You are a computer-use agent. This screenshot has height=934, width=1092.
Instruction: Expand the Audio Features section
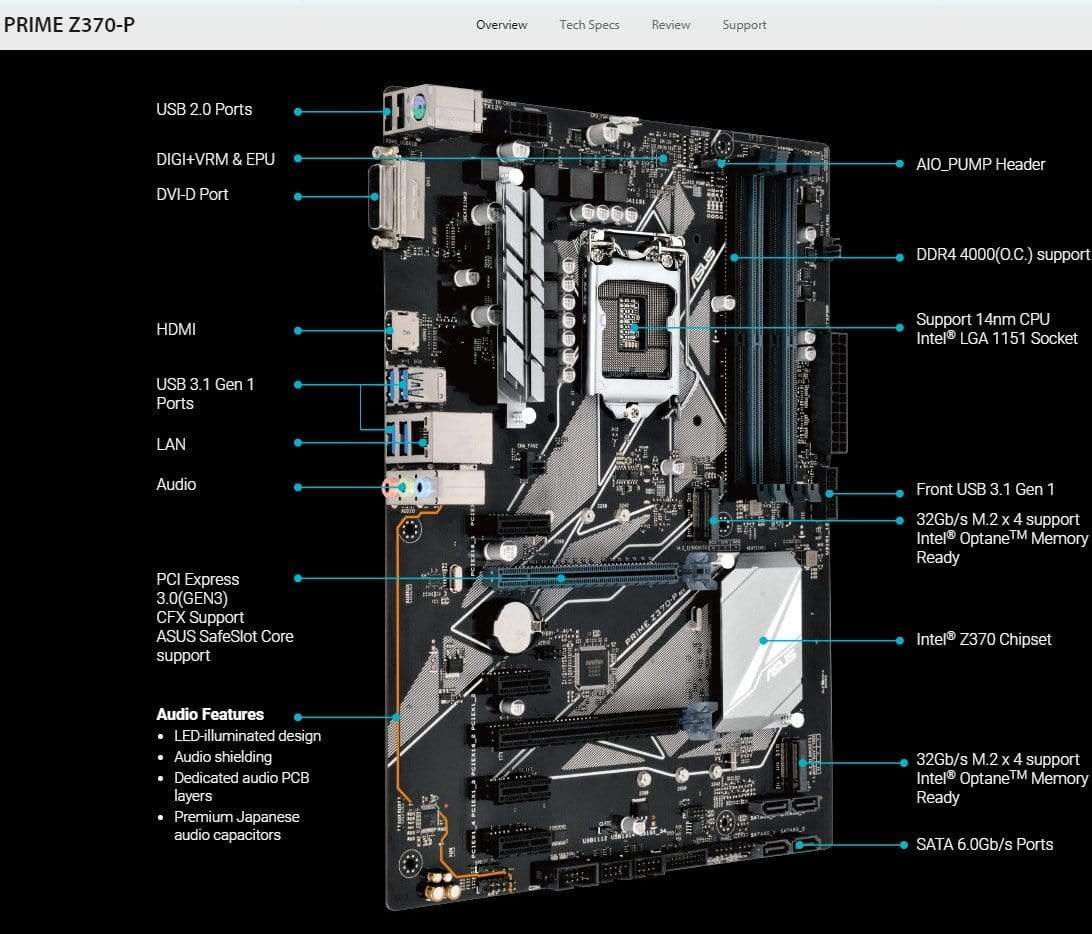tap(209, 715)
